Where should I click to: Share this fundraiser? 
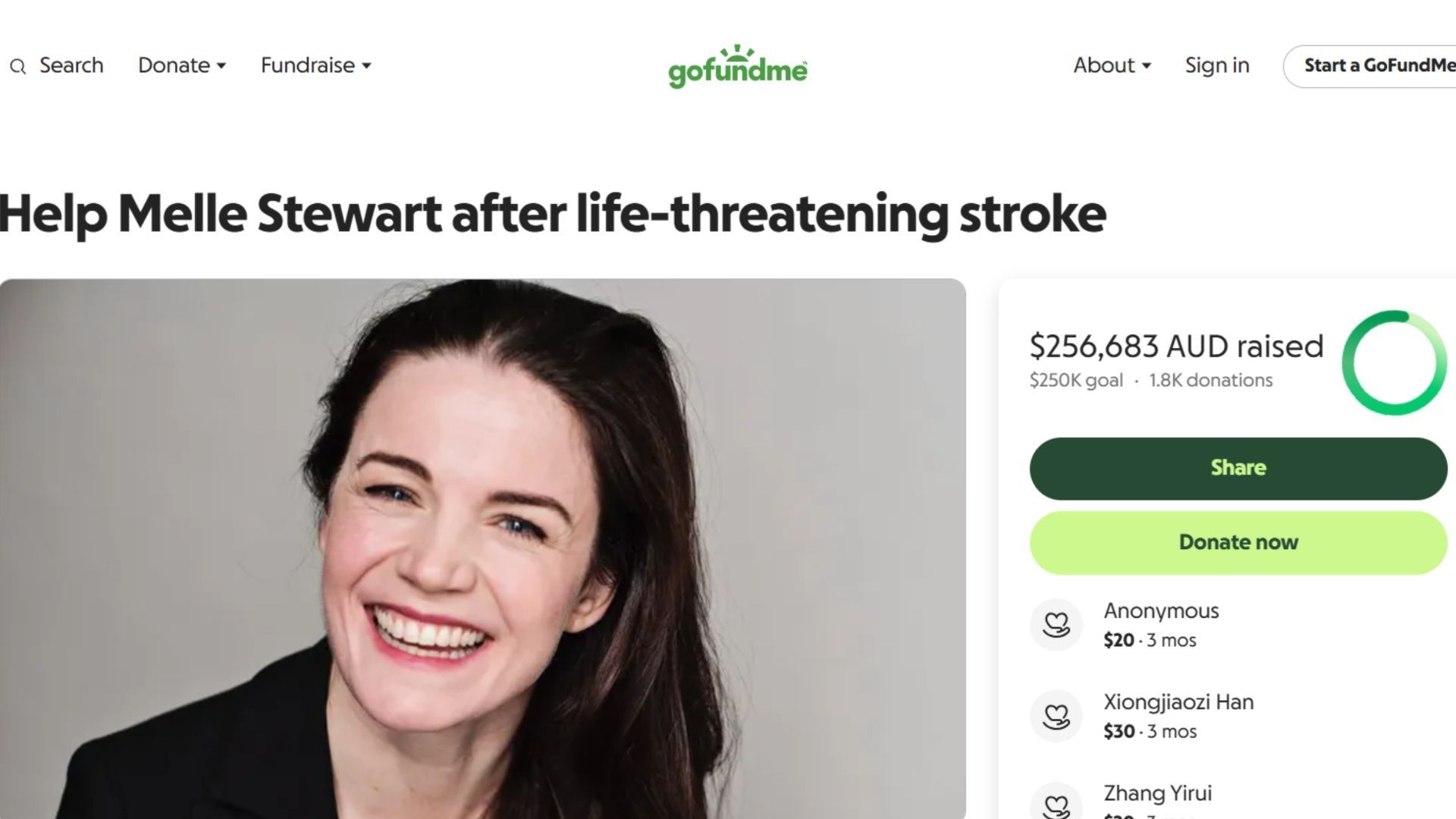click(x=1238, y=468)
